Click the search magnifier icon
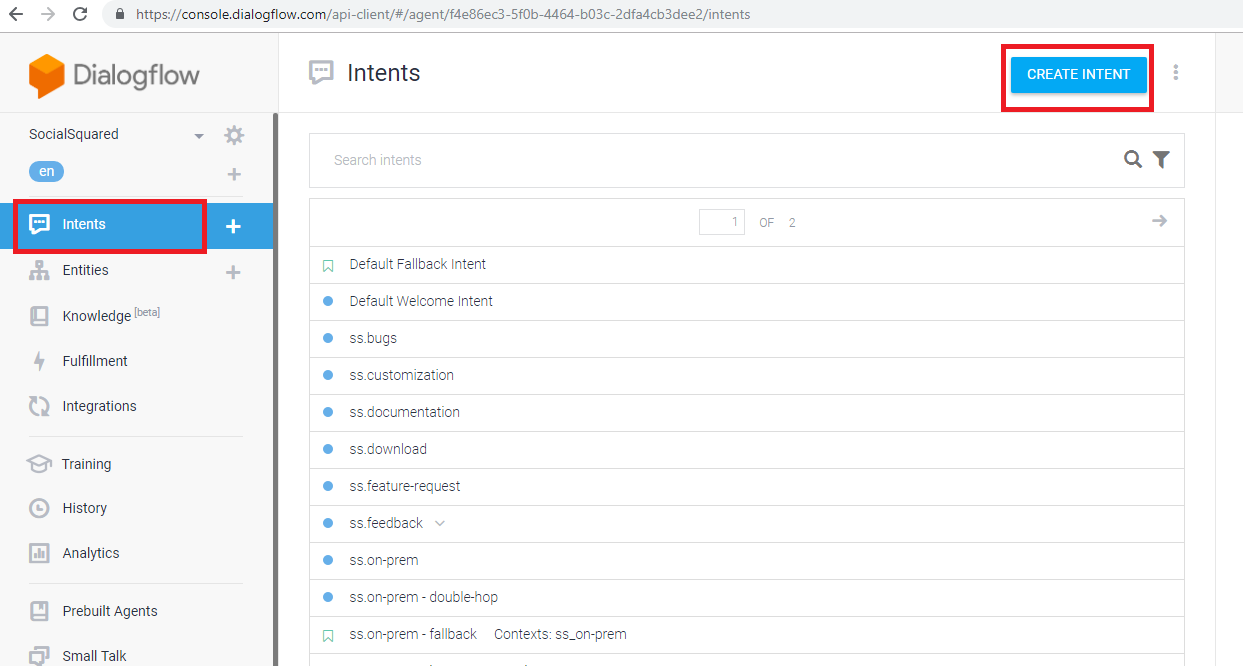The height and width of the screenshot is (666, 1243). [x=1132, y=160]
